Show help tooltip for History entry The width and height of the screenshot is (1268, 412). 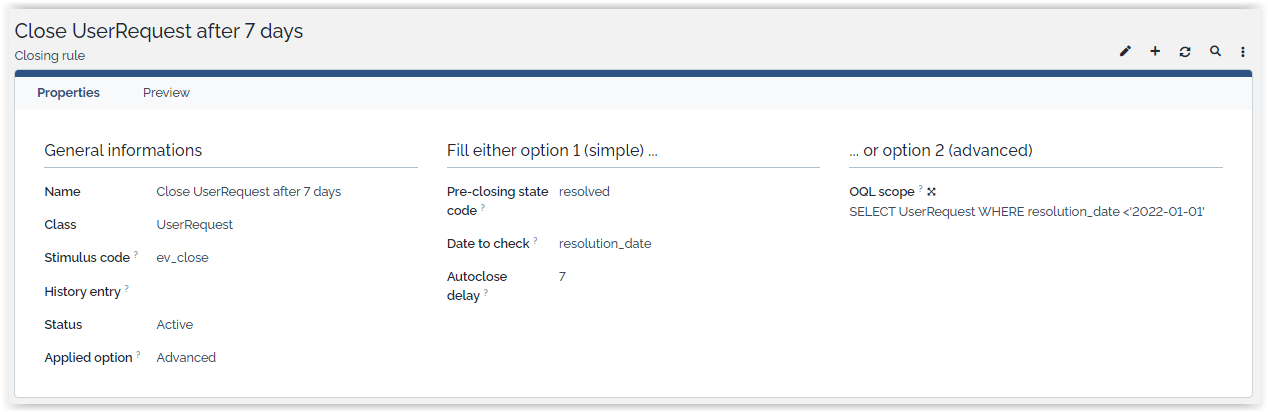coord(127,289)
